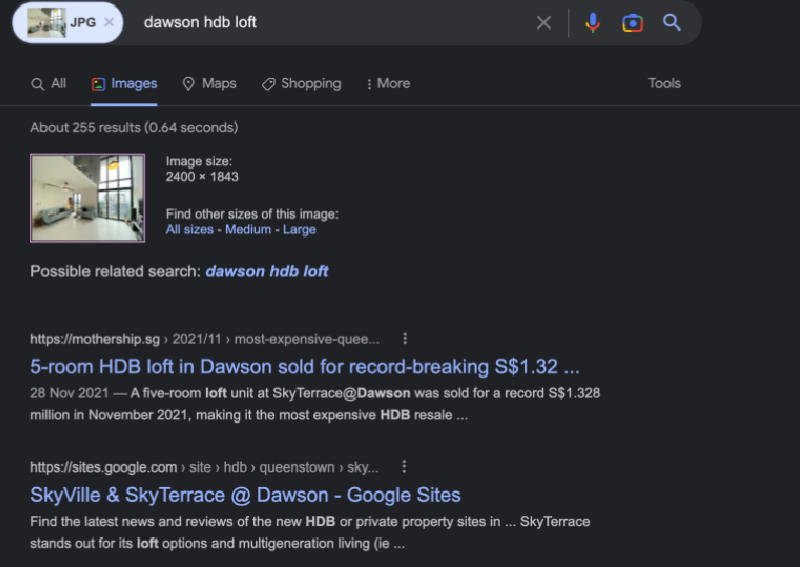Start voice search with microphone icon

coord(592,22)
